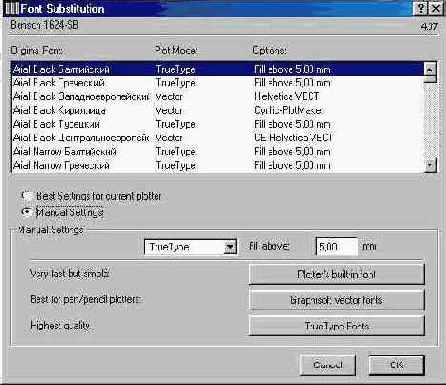Click the help question mark title bar icon

(x=421, y=8)
